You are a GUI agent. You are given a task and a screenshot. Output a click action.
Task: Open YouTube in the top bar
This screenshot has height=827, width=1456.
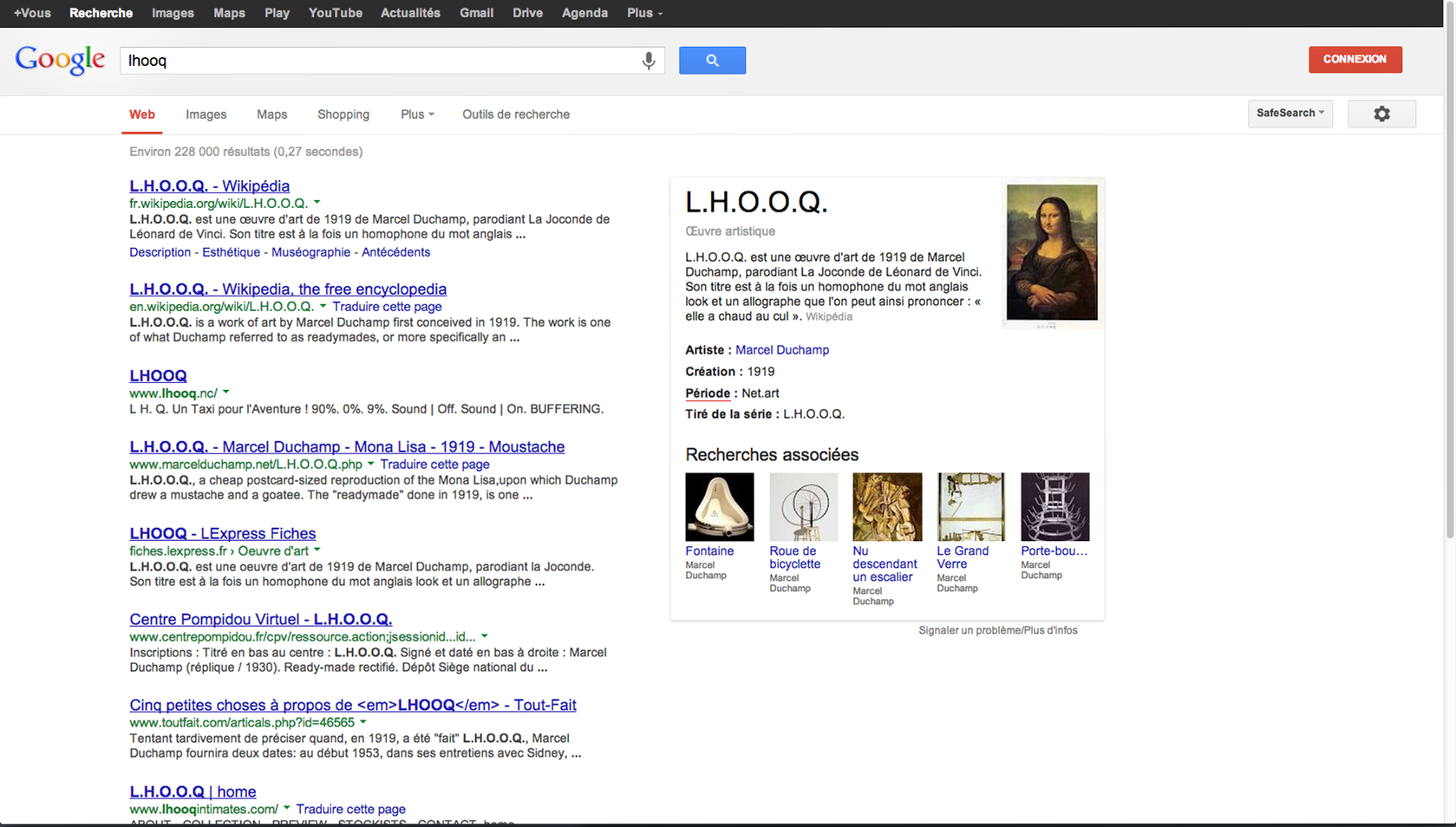tap(336, 13)
